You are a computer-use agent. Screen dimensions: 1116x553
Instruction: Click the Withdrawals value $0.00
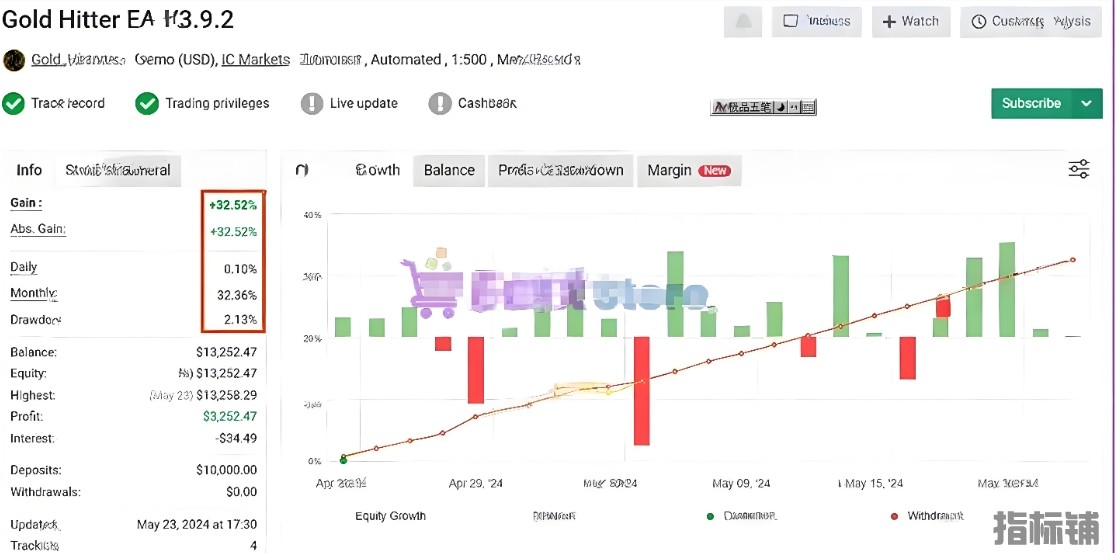pos(241,492)
